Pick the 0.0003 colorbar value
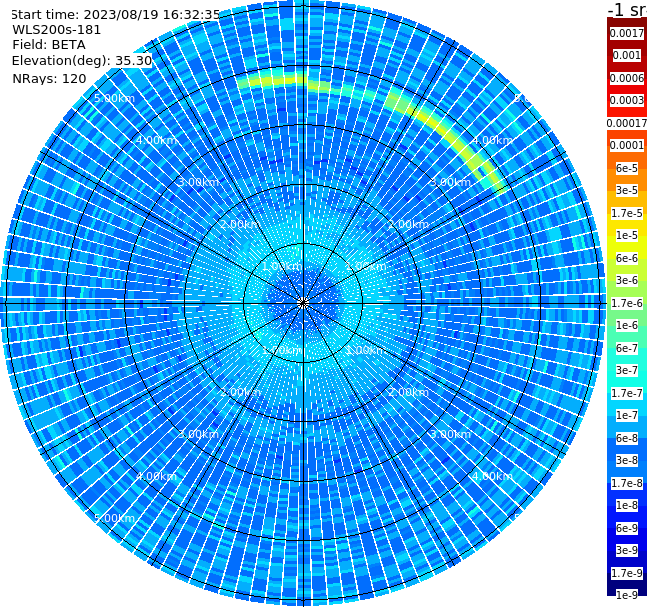 [x=627, y=100]
